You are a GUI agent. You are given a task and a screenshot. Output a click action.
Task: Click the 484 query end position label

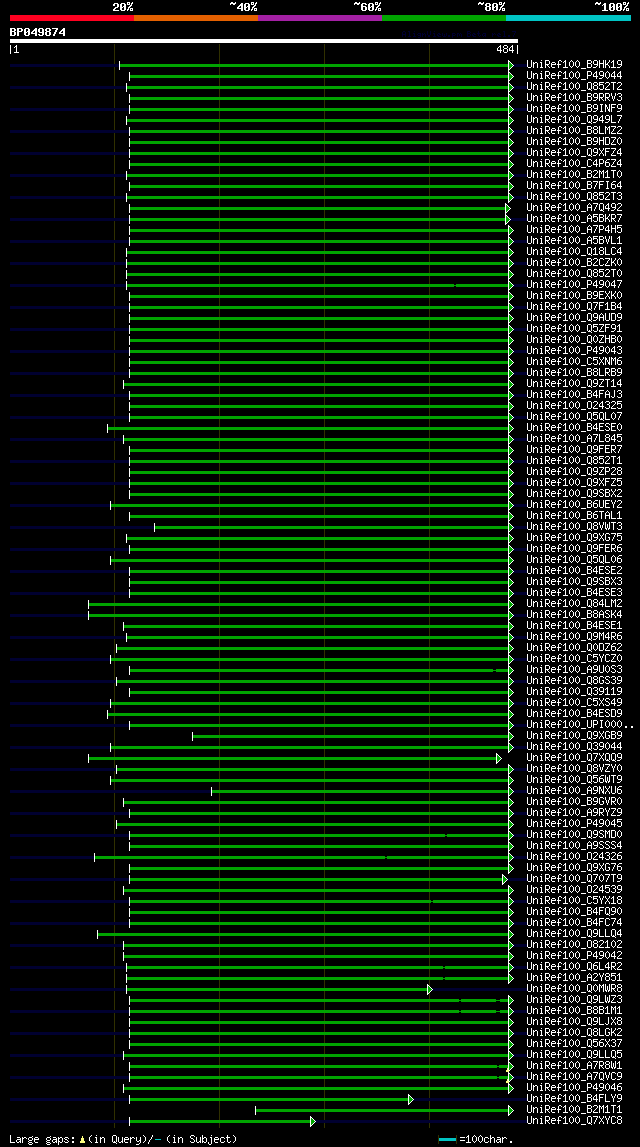pyautogui.click(x=505, y=49)
